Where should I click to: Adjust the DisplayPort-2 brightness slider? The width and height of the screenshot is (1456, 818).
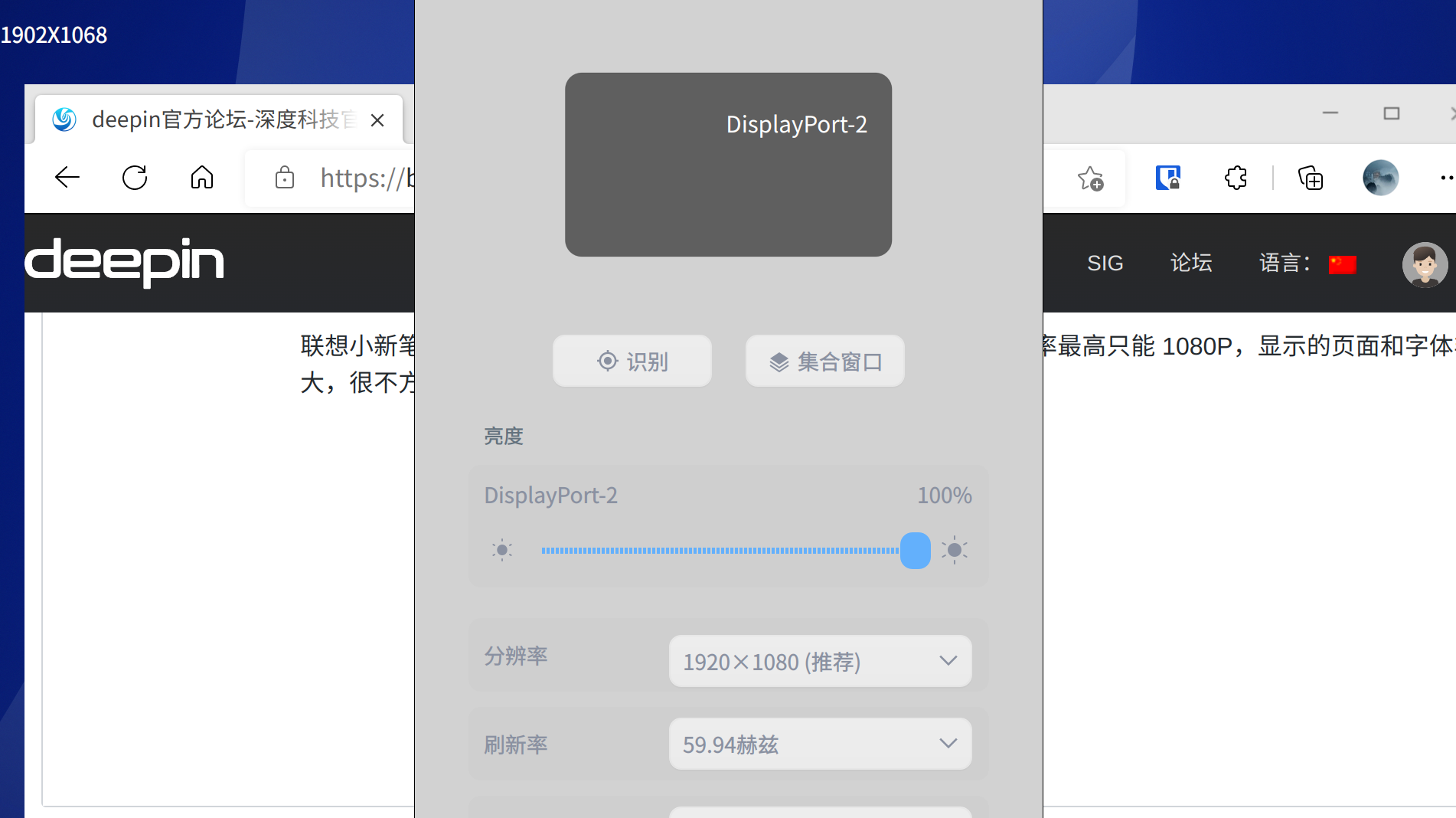[x=915, y=551]
